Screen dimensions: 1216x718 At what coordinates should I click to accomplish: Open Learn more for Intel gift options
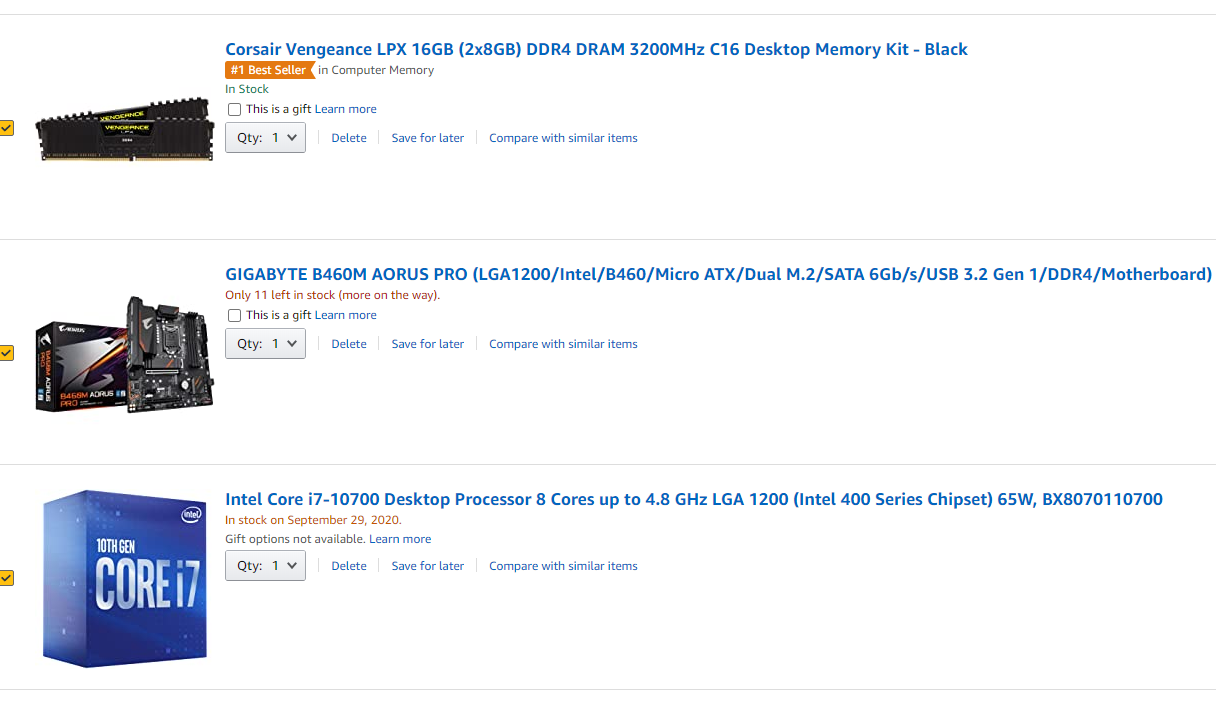[400, 539]
